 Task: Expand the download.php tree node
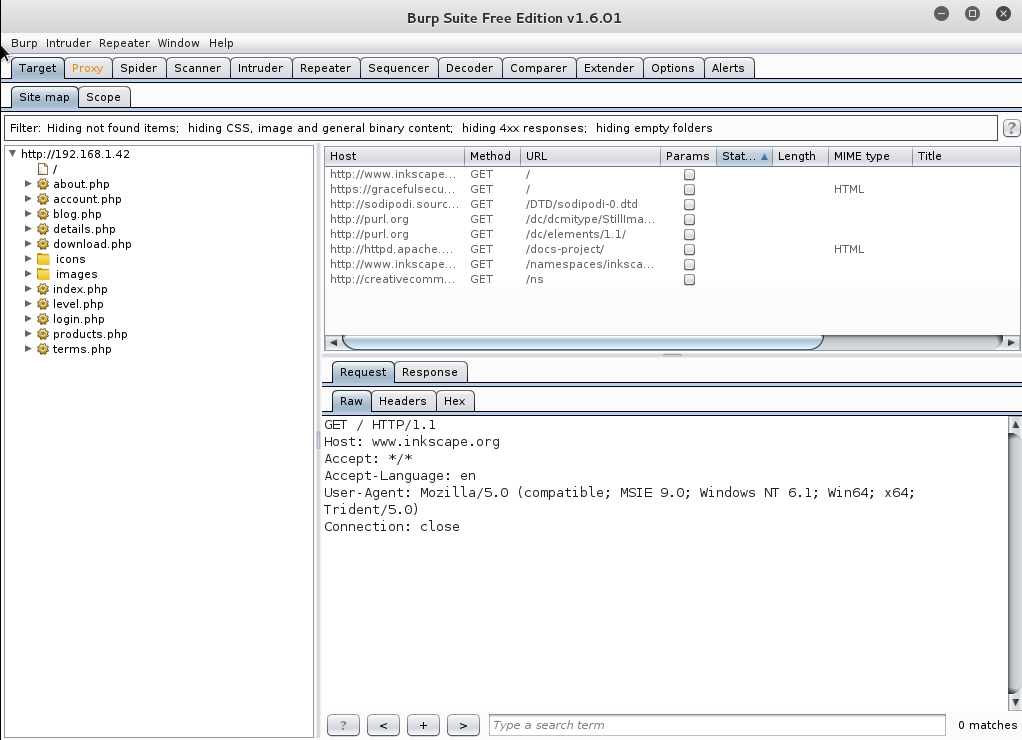pyautogui.click(x=29, y=244)
